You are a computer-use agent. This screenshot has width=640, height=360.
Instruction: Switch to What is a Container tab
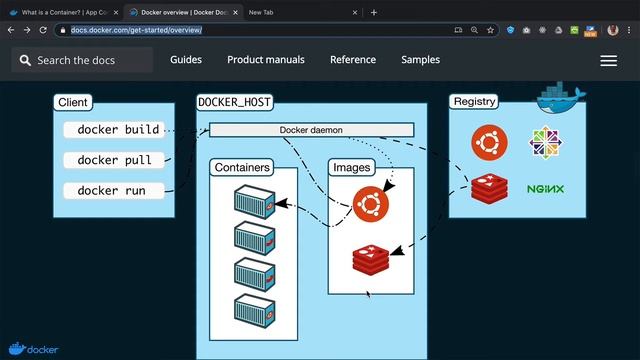pos(64,13)
